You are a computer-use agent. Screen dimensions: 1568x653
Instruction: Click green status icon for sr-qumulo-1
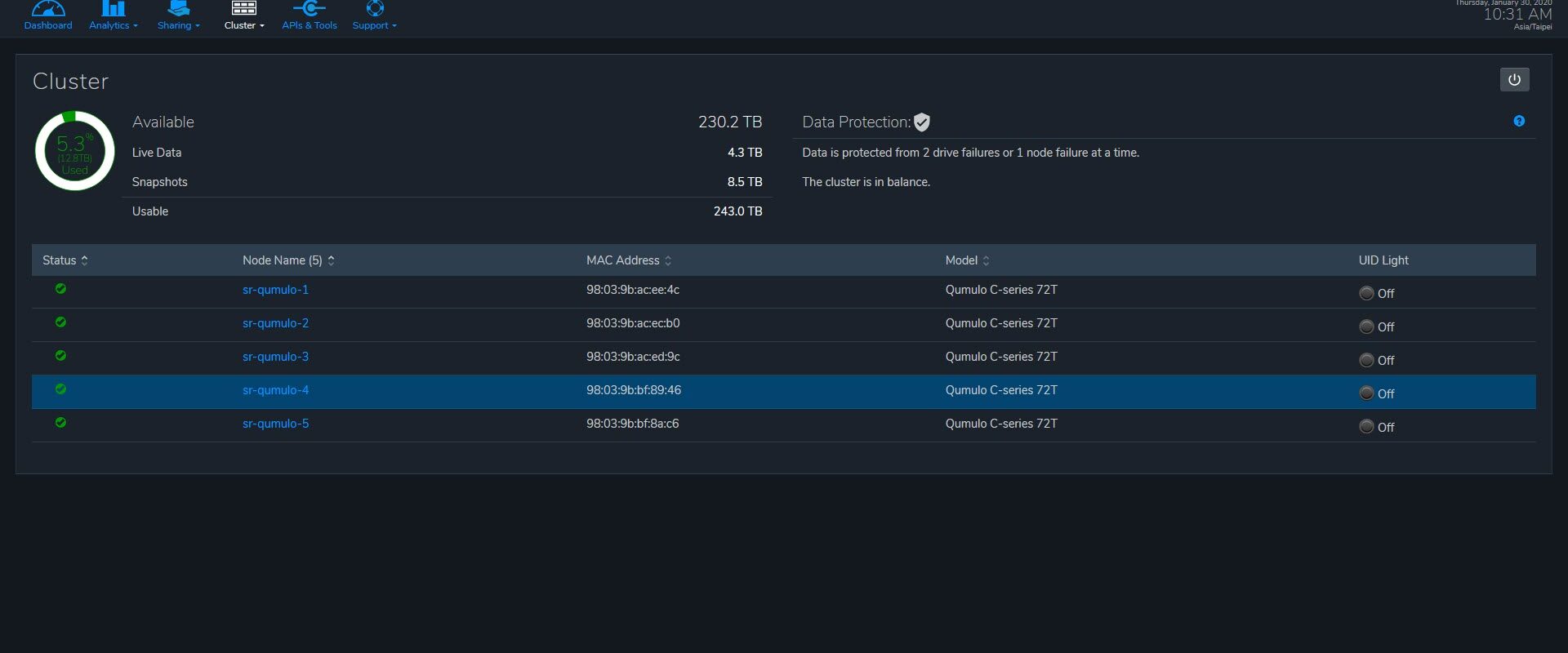60,289
